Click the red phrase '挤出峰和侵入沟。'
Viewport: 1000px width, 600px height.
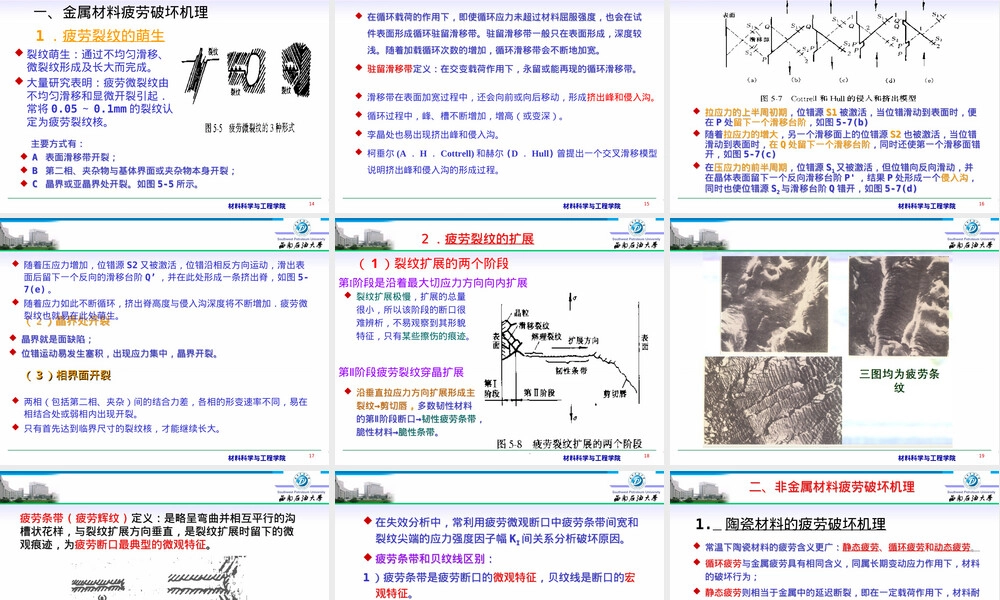(621, 97)
